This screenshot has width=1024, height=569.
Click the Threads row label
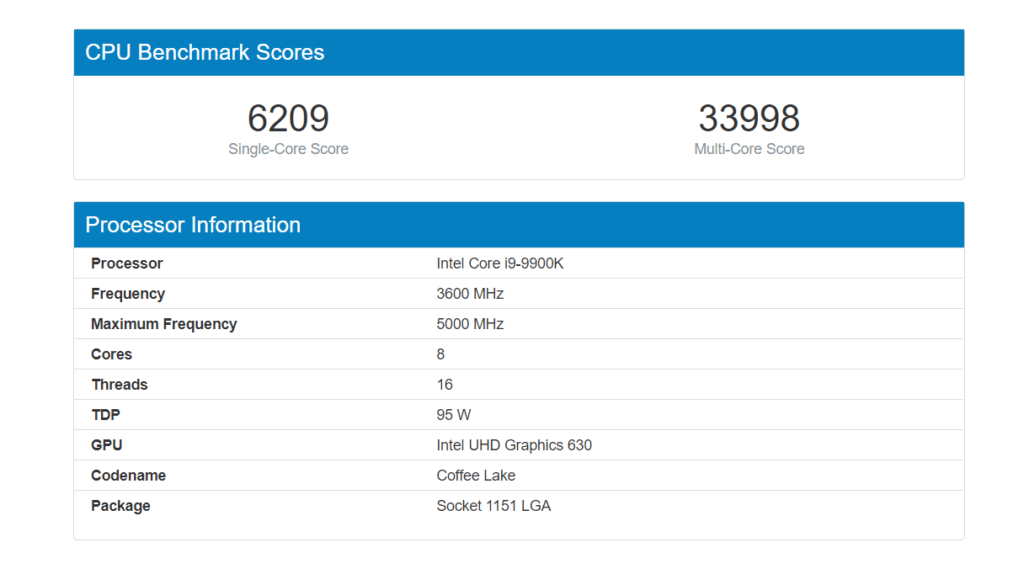[120, 385]
